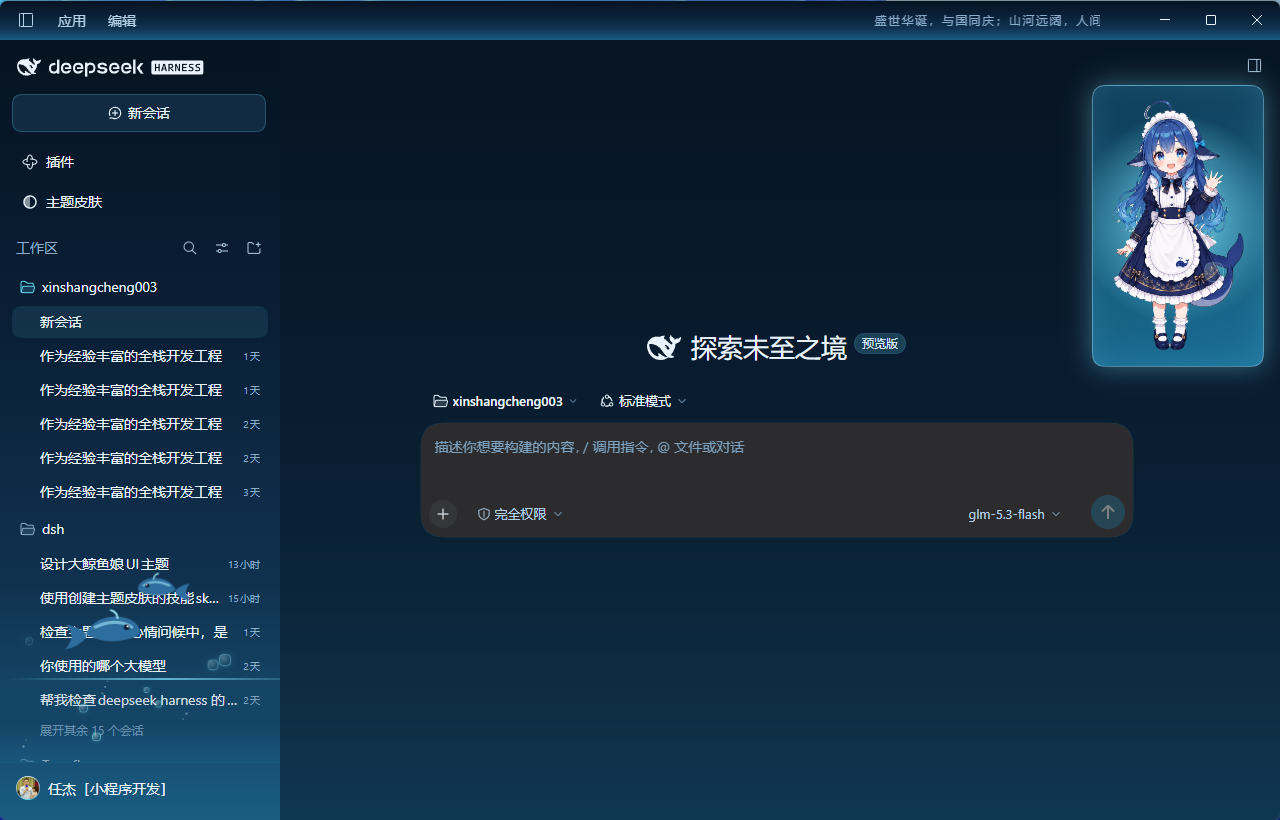Click the 预览版 badge

click(x=880, y=343)
